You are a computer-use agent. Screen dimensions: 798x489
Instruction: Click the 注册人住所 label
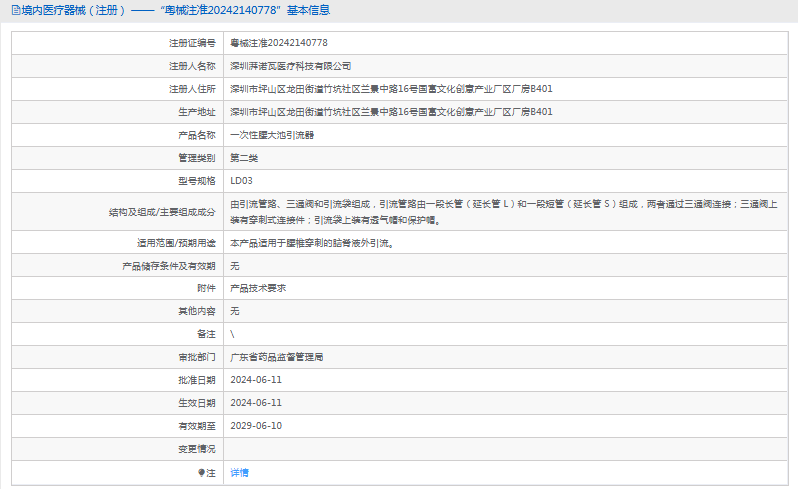coord(192,89)
